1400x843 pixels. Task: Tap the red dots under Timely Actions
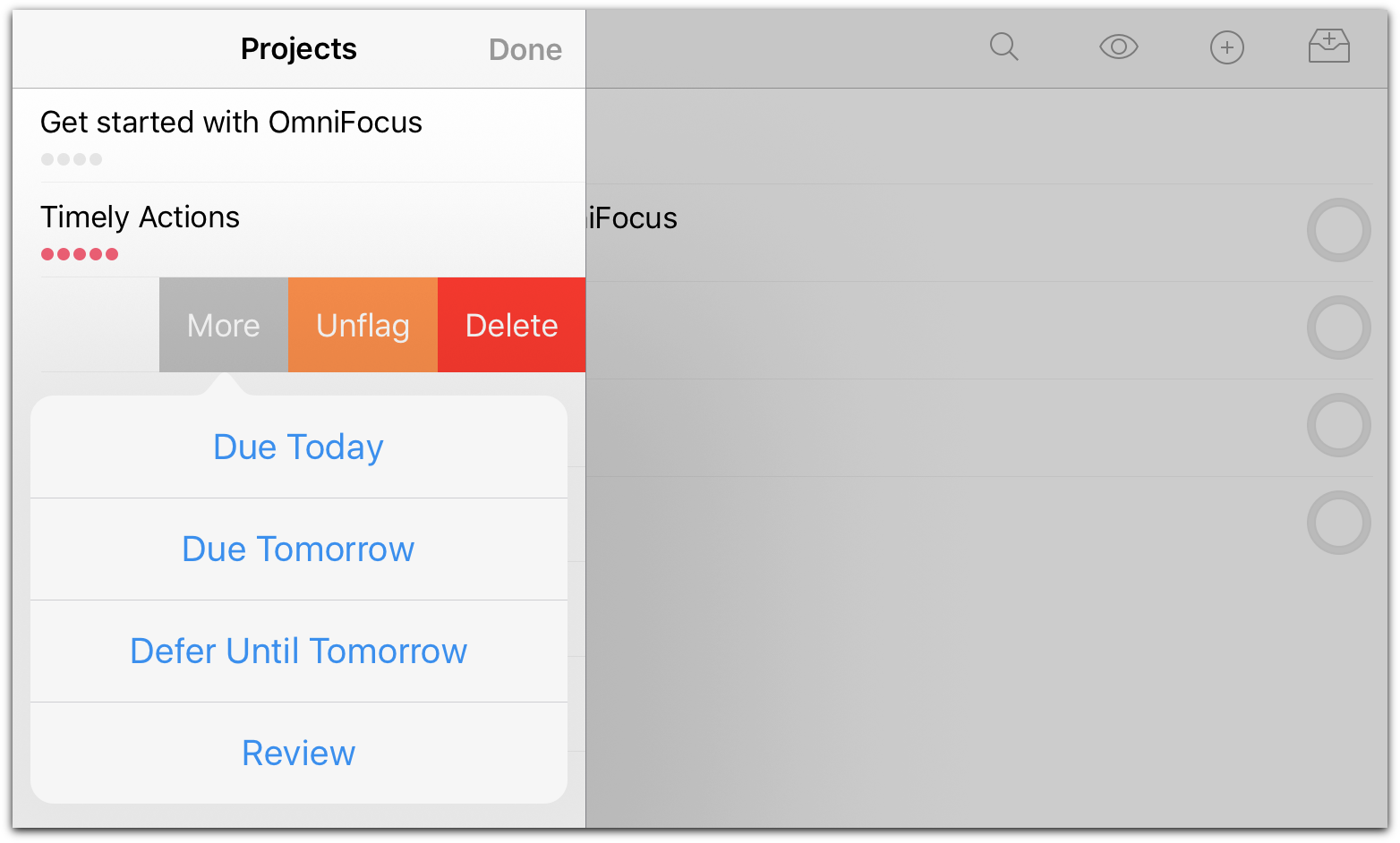[80, 254]
